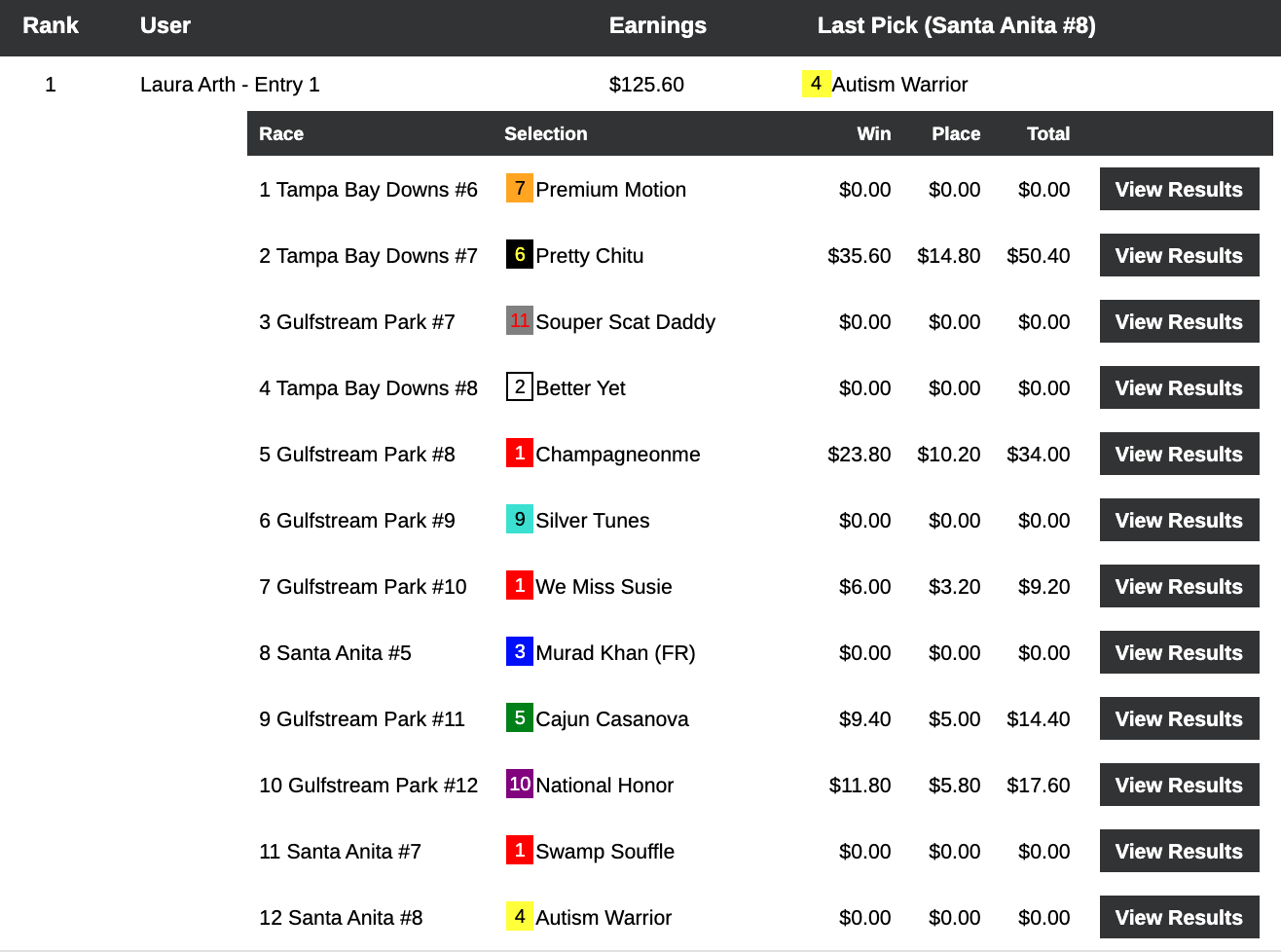
Task: Sort by Earnings column header
Action: tap(657, 26)
